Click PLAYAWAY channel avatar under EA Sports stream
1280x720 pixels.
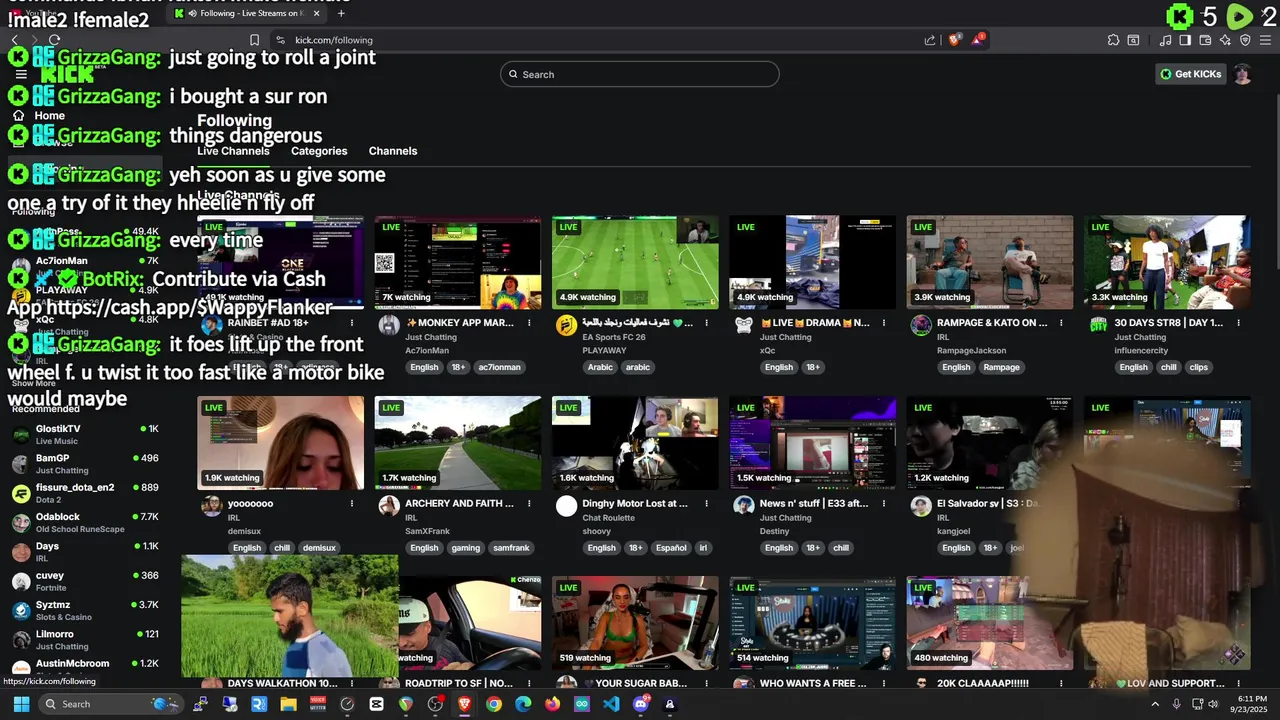[566, 324]
